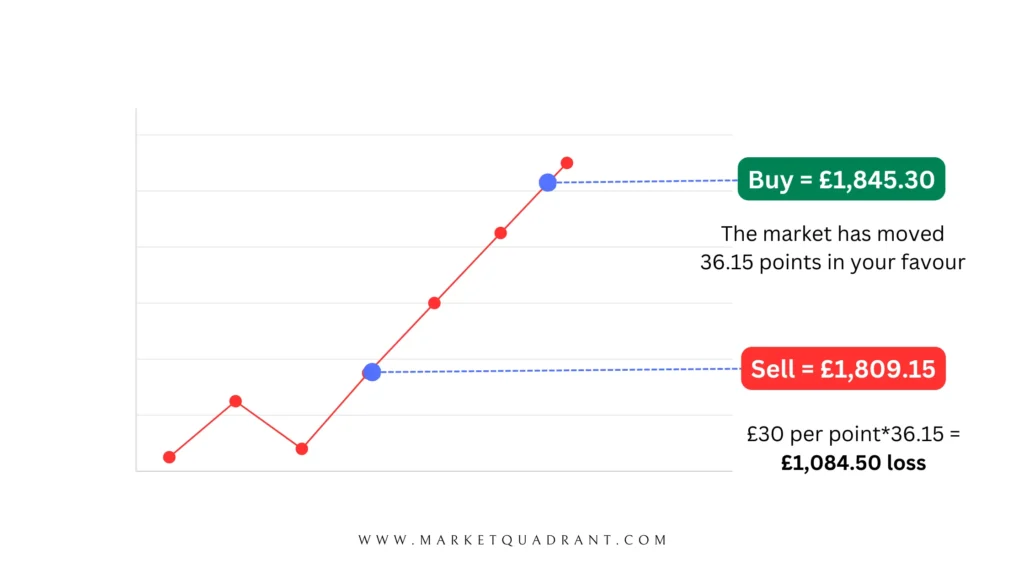Click the bottom-left first red data point
The image size is (1024, 576).
(x=169, y=457)
